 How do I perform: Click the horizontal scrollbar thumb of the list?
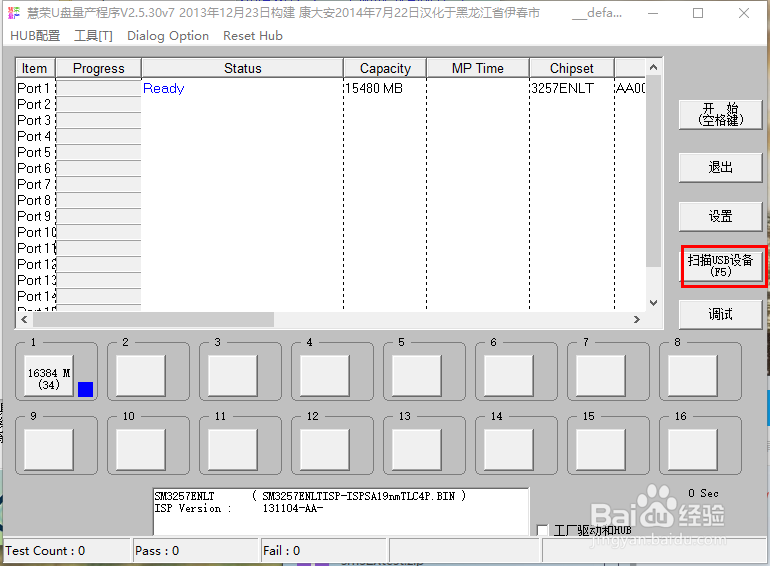[x=153, y=320]
